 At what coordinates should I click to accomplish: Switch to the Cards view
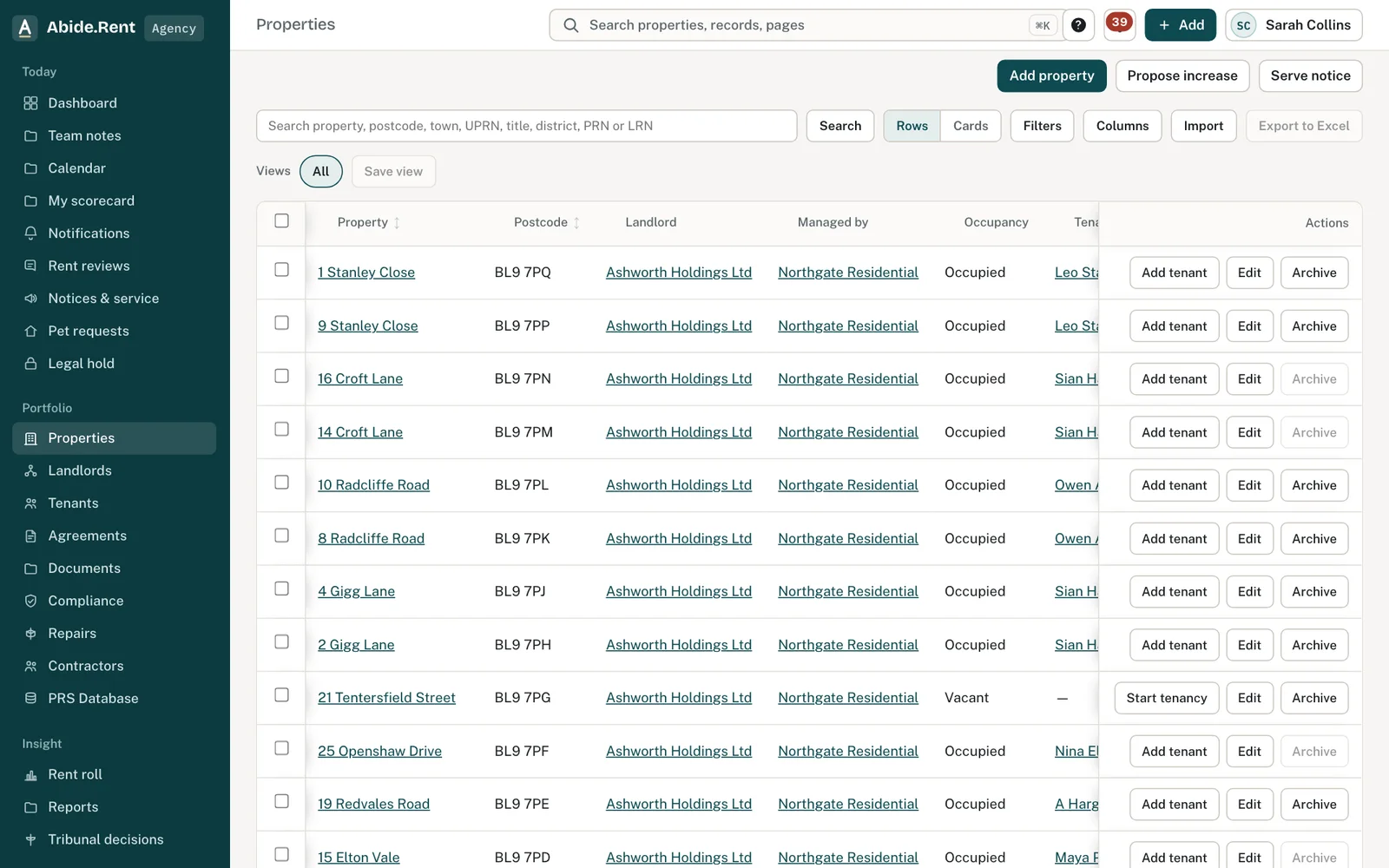[971, 126]
